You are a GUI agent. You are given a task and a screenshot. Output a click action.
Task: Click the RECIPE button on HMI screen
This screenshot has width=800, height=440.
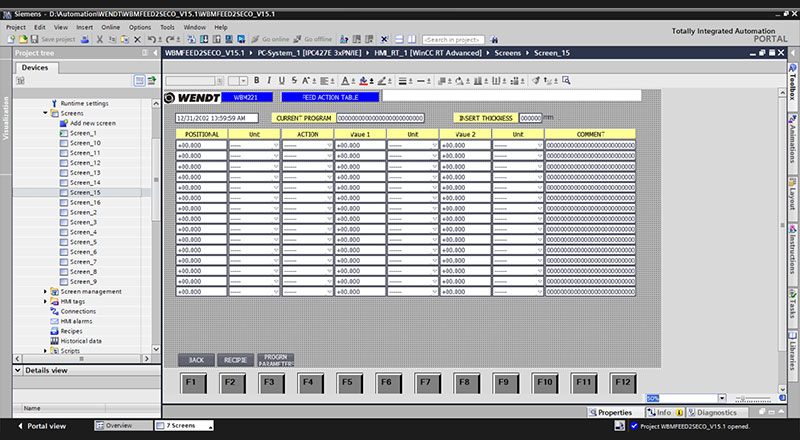click(x=236, y=360)
